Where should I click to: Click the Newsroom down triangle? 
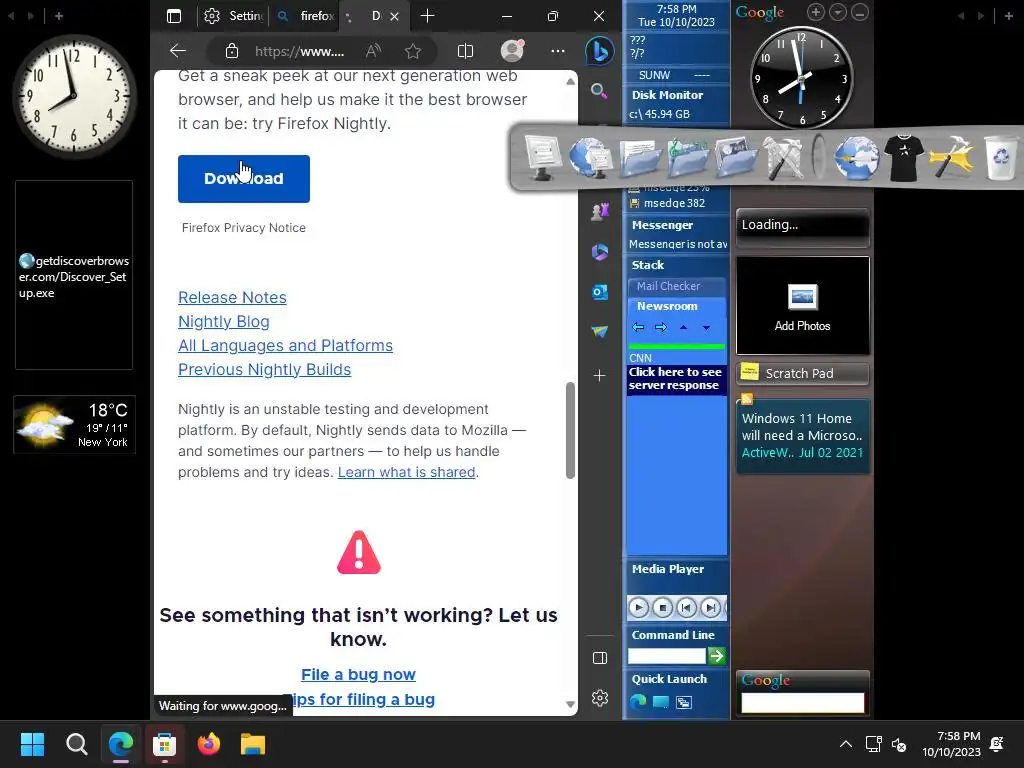tap(707, 328)
